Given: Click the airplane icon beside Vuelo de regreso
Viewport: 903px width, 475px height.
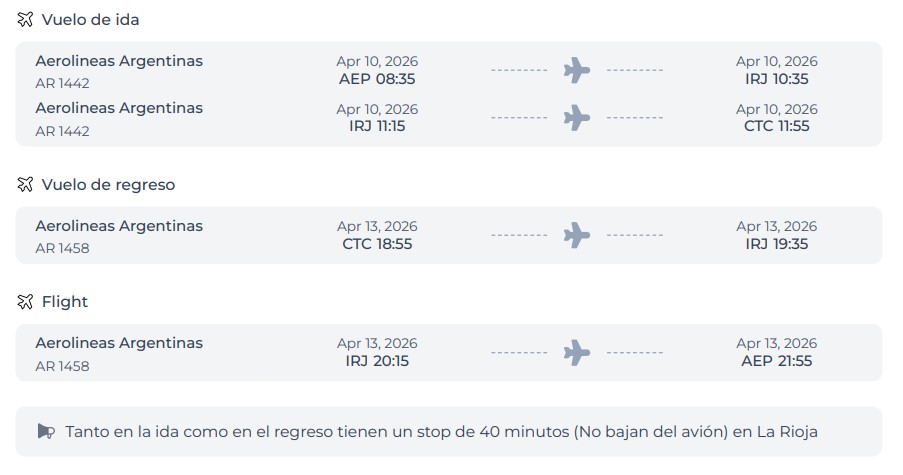Looking at the screenshot, I should pyautogui.click(x=26, y=185).
